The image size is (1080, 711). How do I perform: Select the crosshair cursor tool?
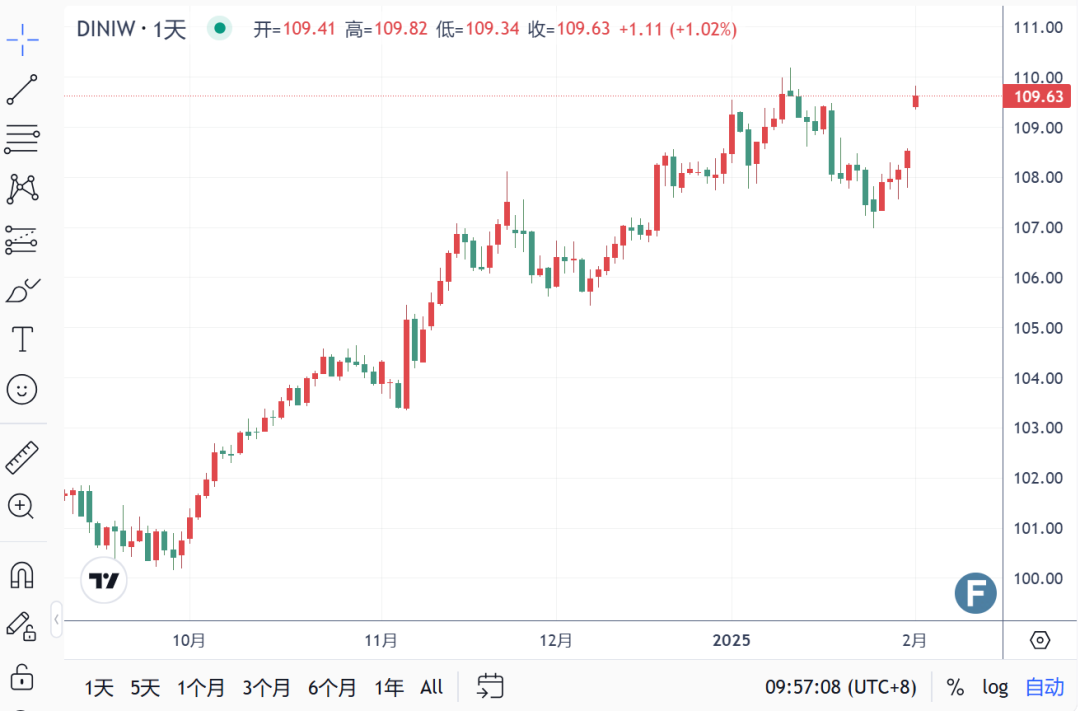22,40
